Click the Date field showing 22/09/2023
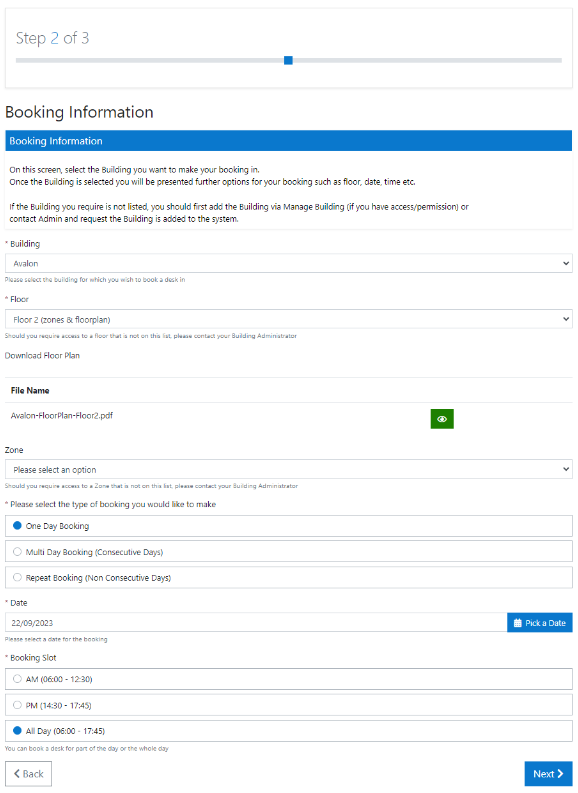 [256, 623]
